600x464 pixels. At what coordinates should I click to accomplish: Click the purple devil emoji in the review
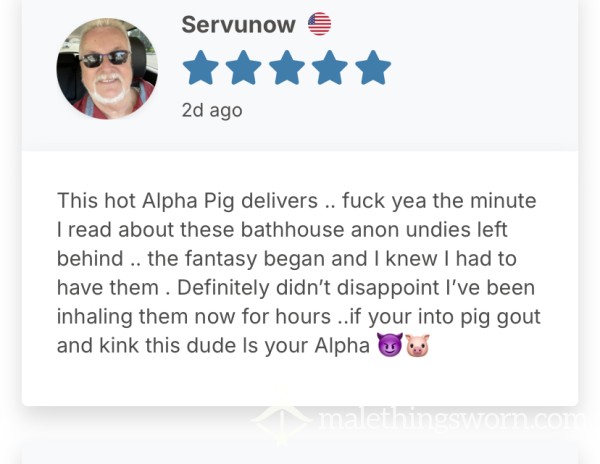coord(390,345)
